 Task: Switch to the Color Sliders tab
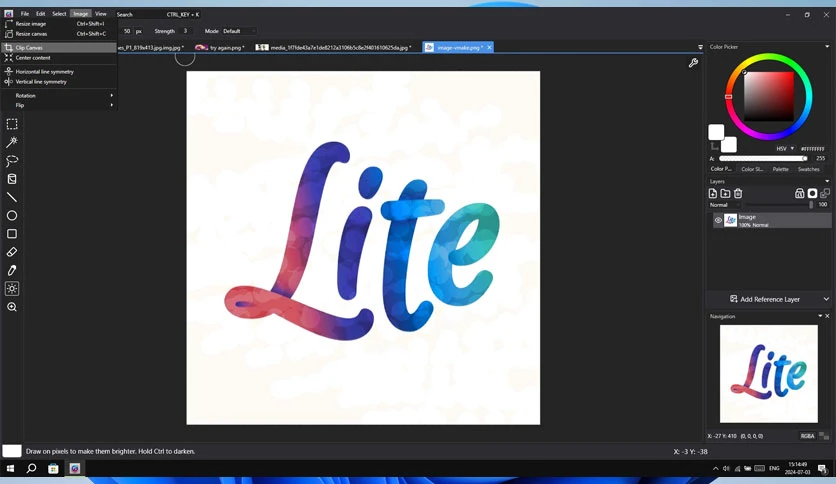pyautogui.click(x=752, y=169)
